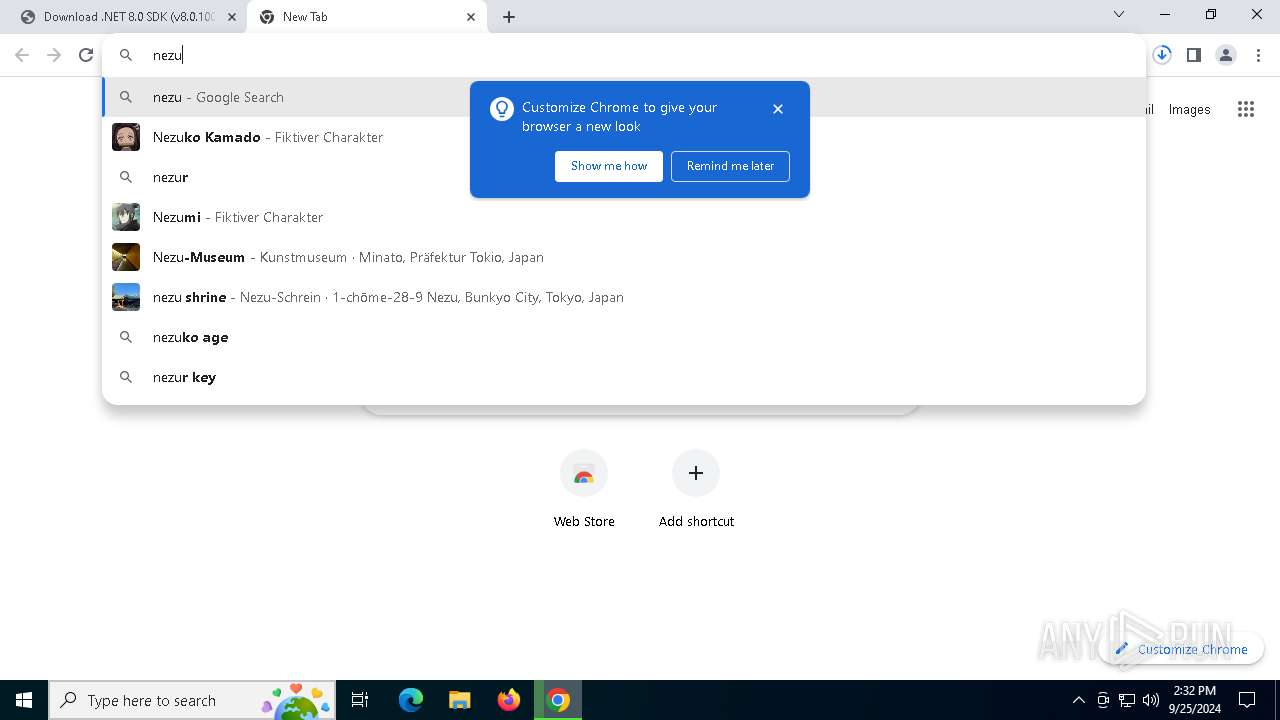Viewport: 1280px width, 720px height.
Task: Reload the page with the refresh icon
Action: click(86, 55)
